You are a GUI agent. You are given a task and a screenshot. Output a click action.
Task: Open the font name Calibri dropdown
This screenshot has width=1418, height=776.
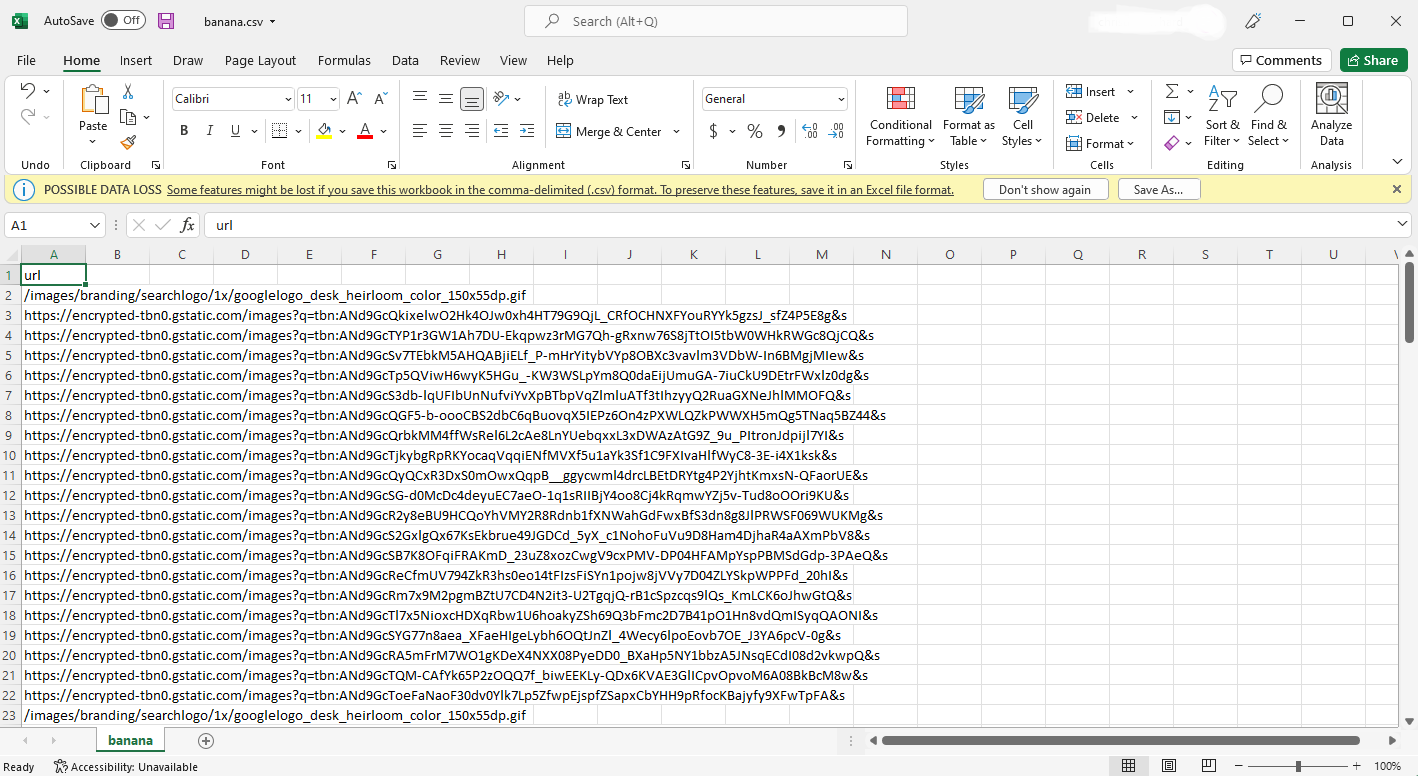point(288,99)
